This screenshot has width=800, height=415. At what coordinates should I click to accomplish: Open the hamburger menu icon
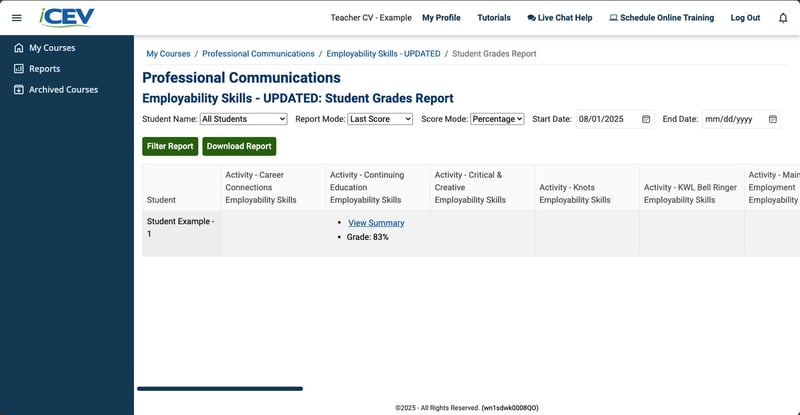point(17,18)
